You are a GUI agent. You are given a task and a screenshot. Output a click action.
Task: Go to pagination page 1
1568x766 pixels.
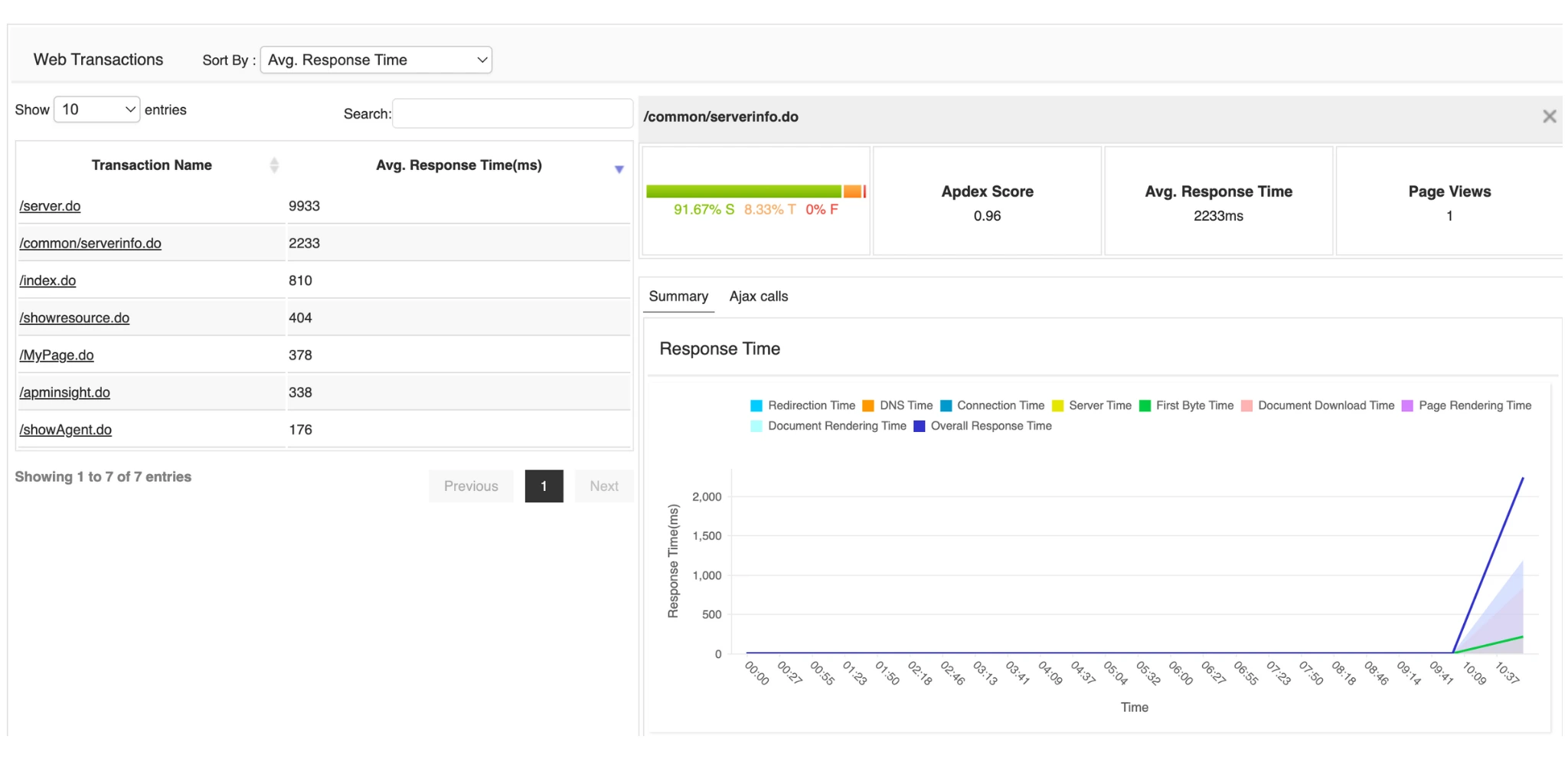click(x=544, y=486)
